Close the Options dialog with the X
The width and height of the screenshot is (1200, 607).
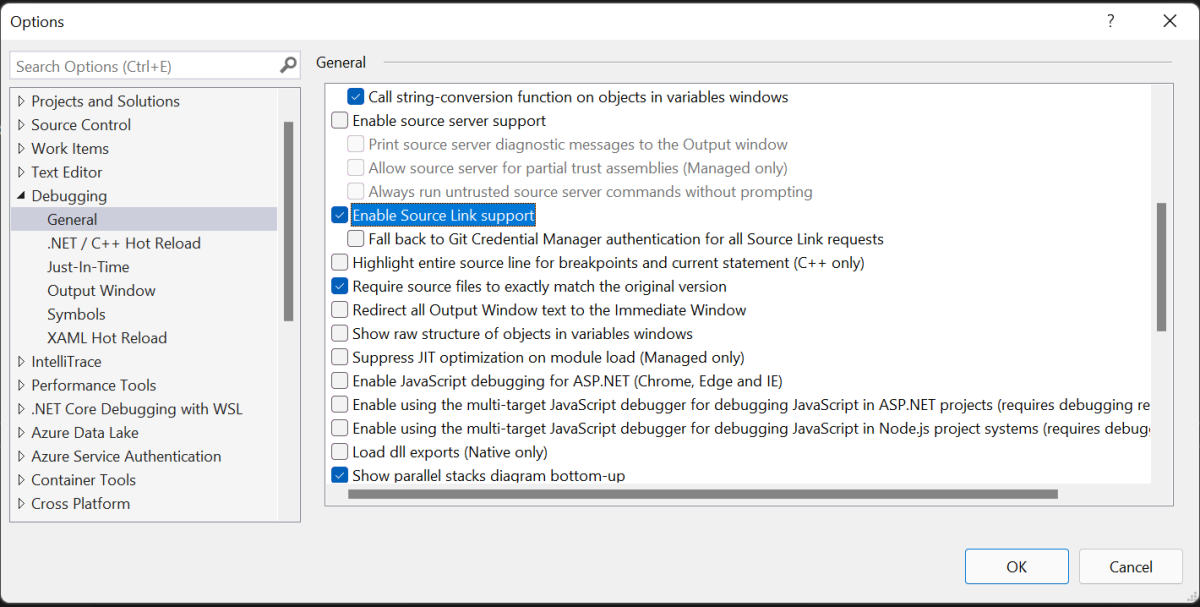coord(1169,21)
